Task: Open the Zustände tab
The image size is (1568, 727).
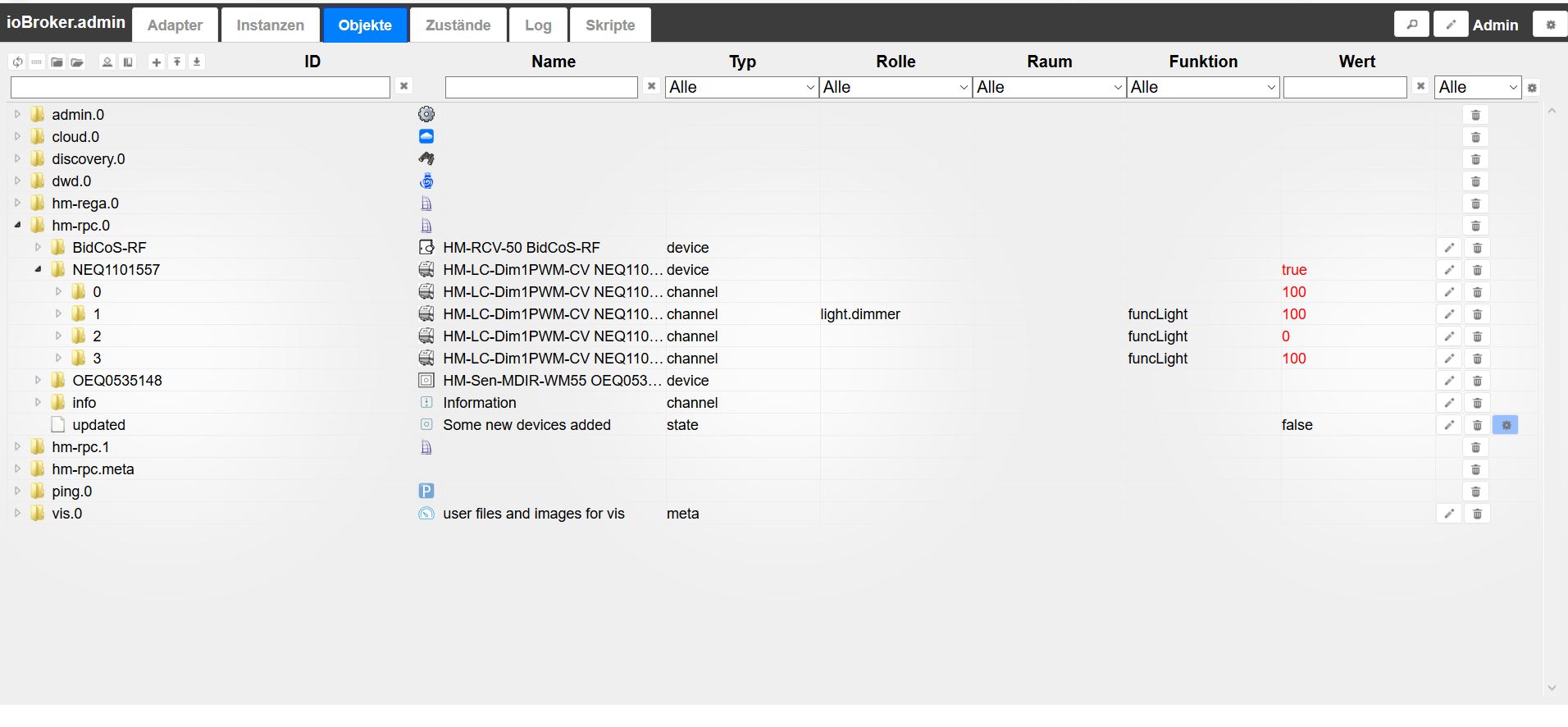Action: [x=458, y=25]
